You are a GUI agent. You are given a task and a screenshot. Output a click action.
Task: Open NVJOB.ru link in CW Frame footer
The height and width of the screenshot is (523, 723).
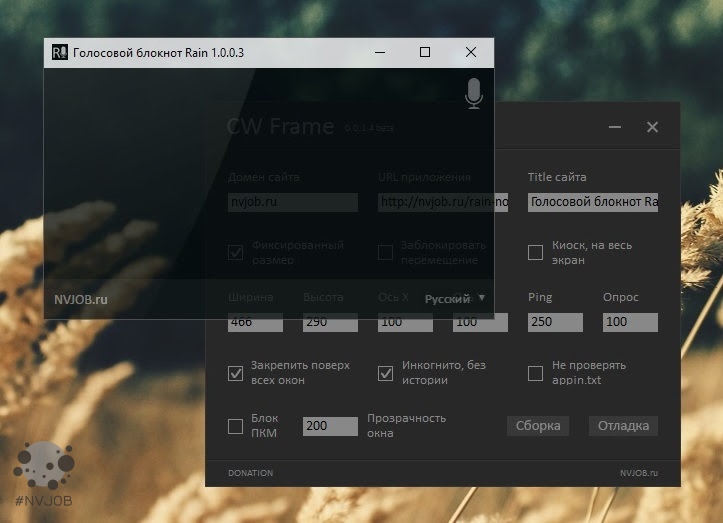(639, 473)
